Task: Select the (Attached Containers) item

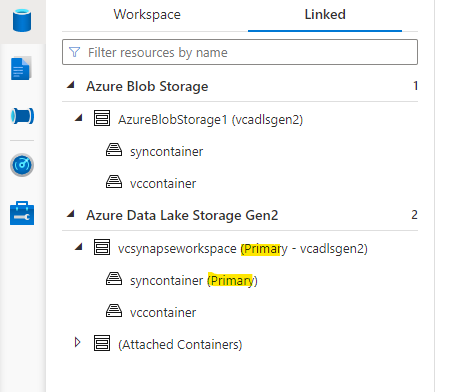Action: 180,344
